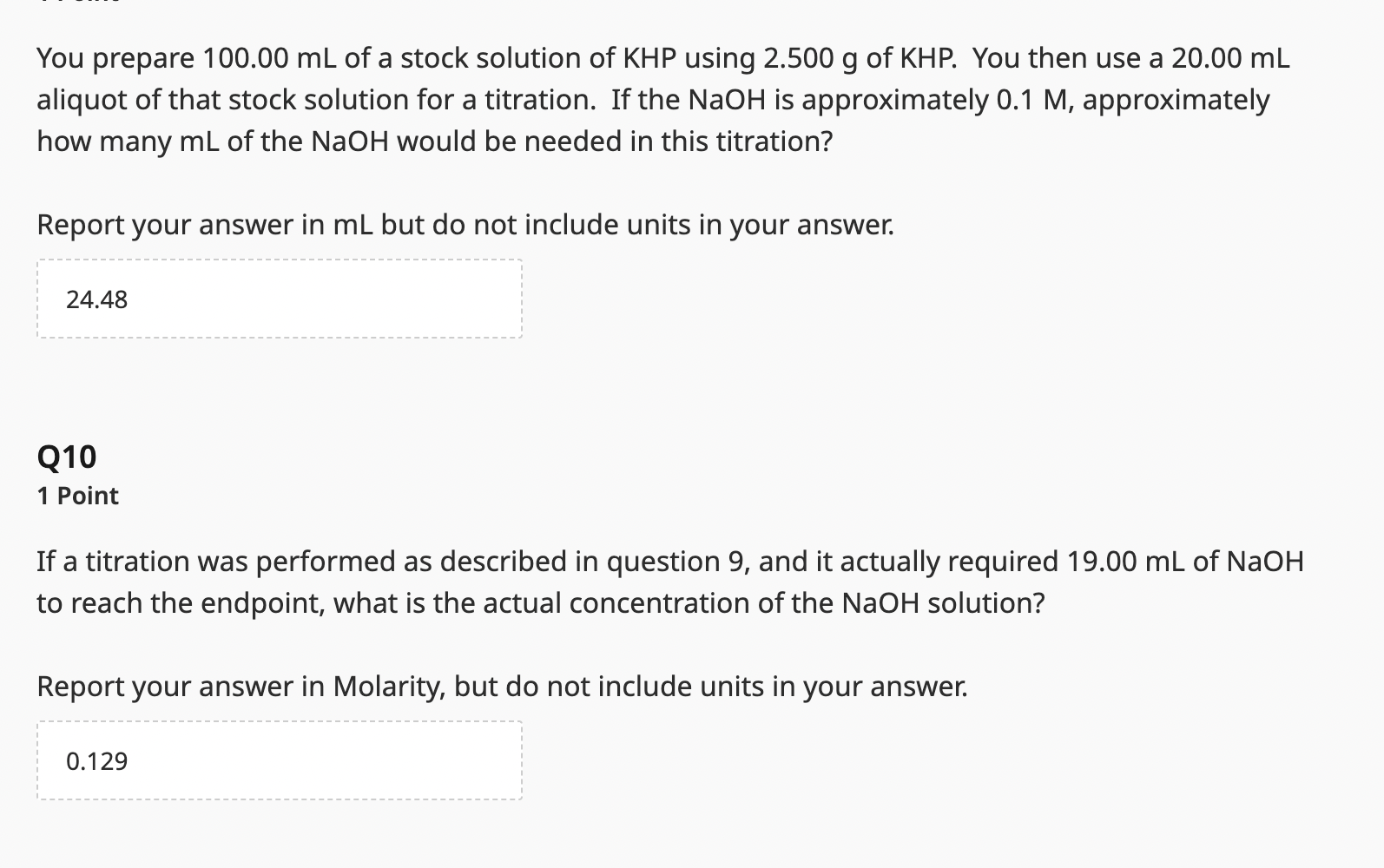Click the 'Report your answer in mL' instruction

[465, 224]
